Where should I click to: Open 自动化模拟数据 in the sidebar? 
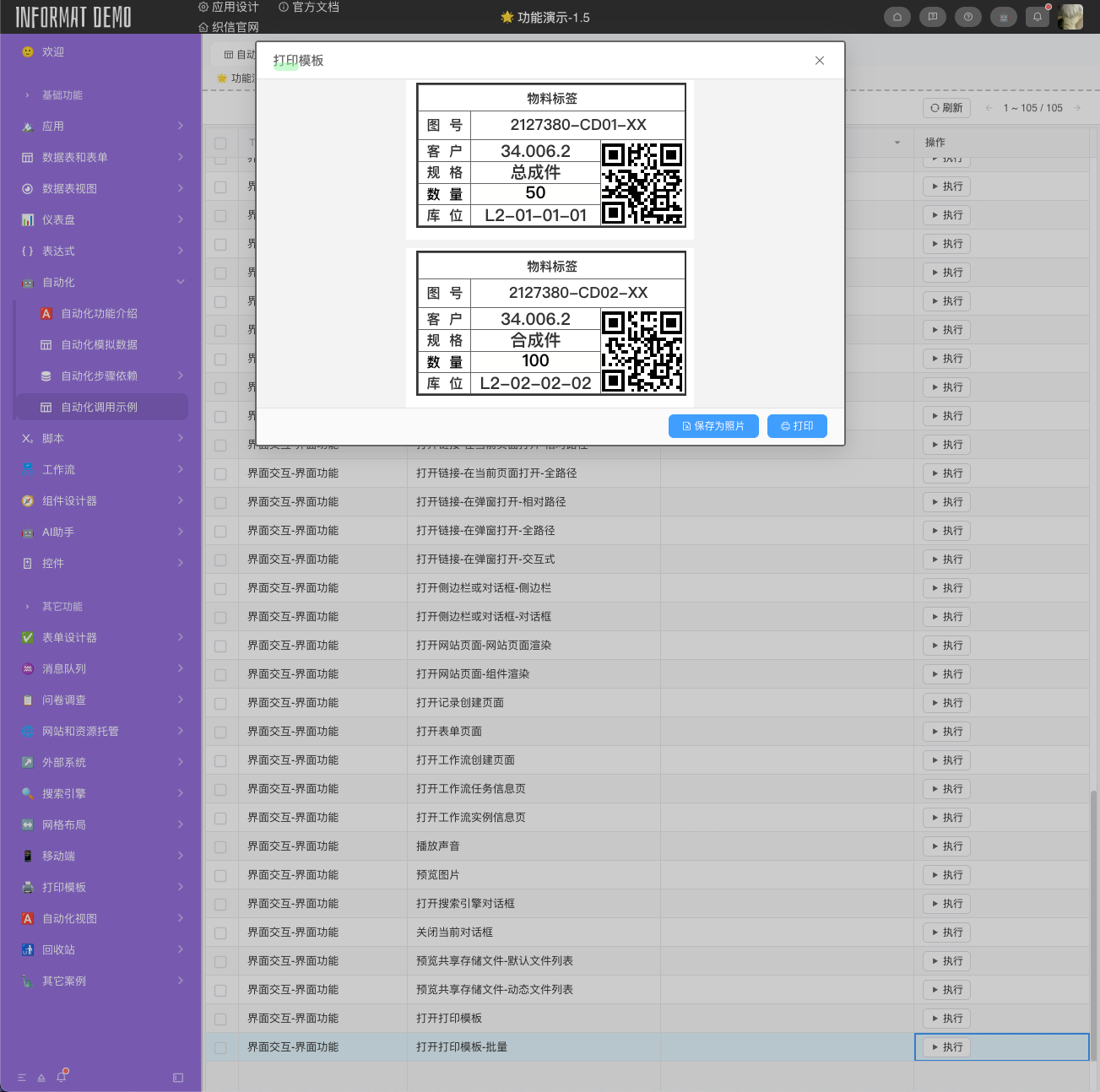pyautogui.click(x=99, y=344)
